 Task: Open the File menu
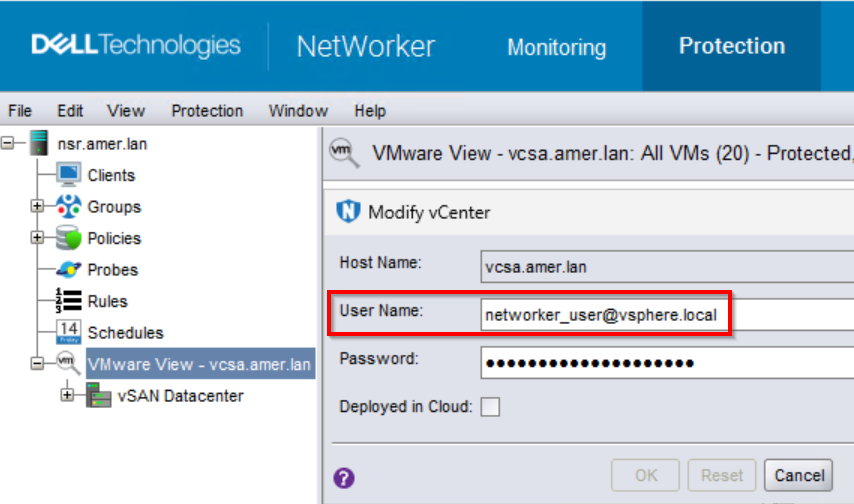[20, 111]
